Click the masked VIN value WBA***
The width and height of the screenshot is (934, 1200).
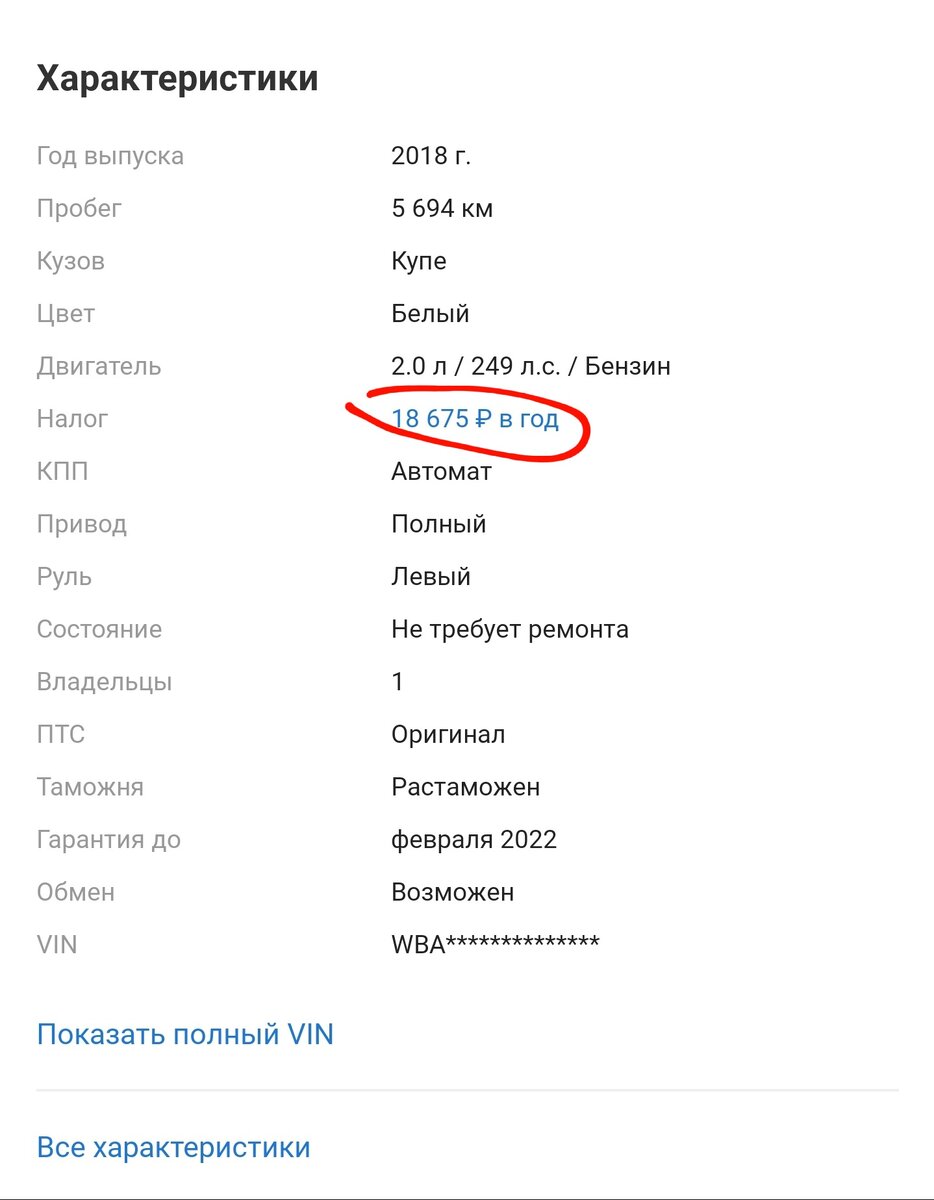coord(495,941)
